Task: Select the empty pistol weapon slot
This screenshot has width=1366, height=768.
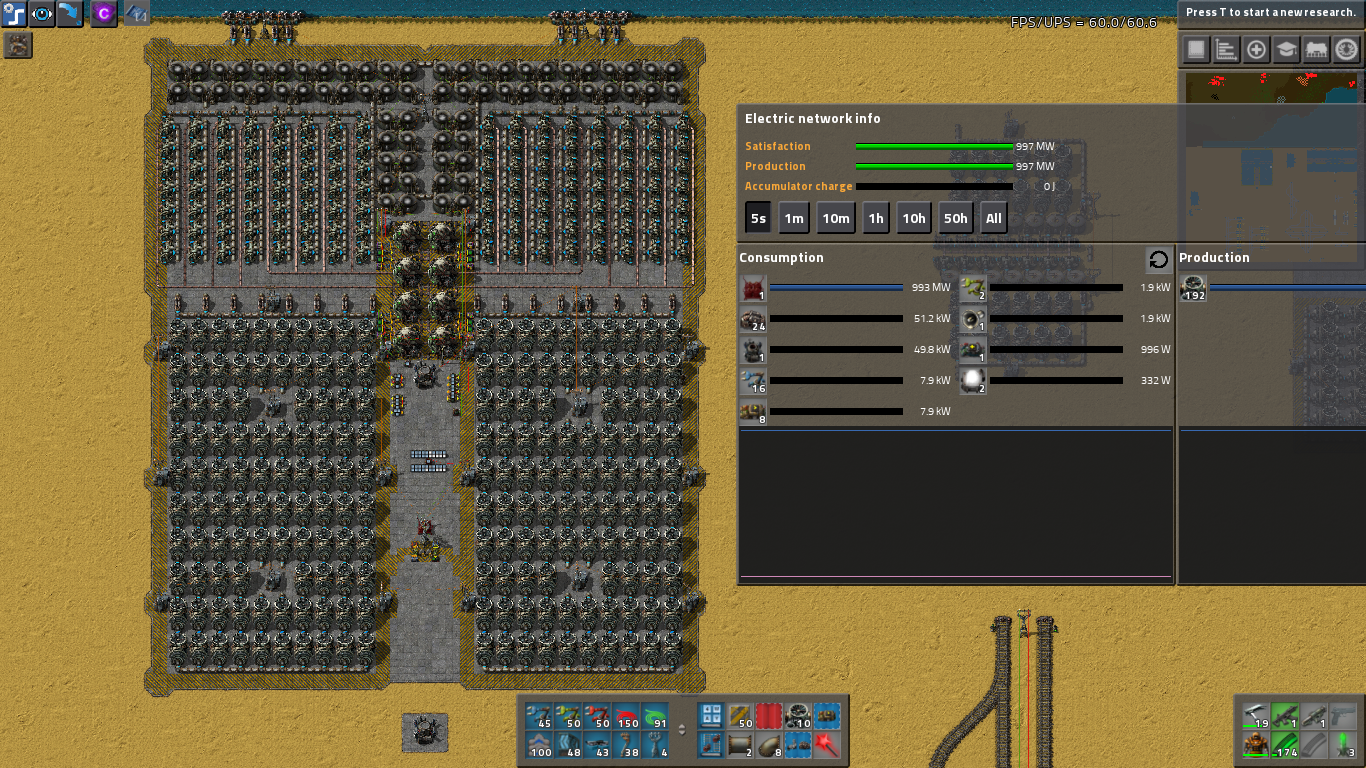Action: (x=1343, y=716)
